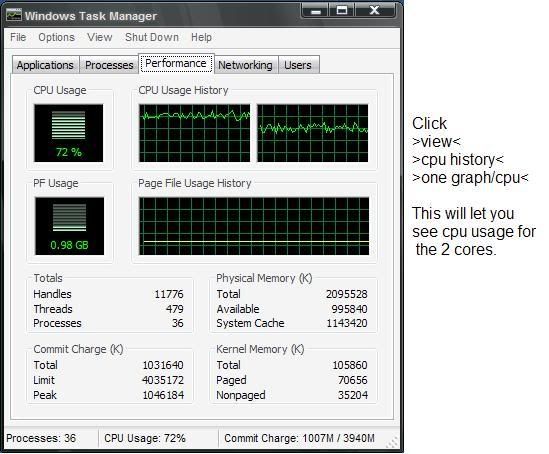Switch to the Networking tab

point(246,65)
